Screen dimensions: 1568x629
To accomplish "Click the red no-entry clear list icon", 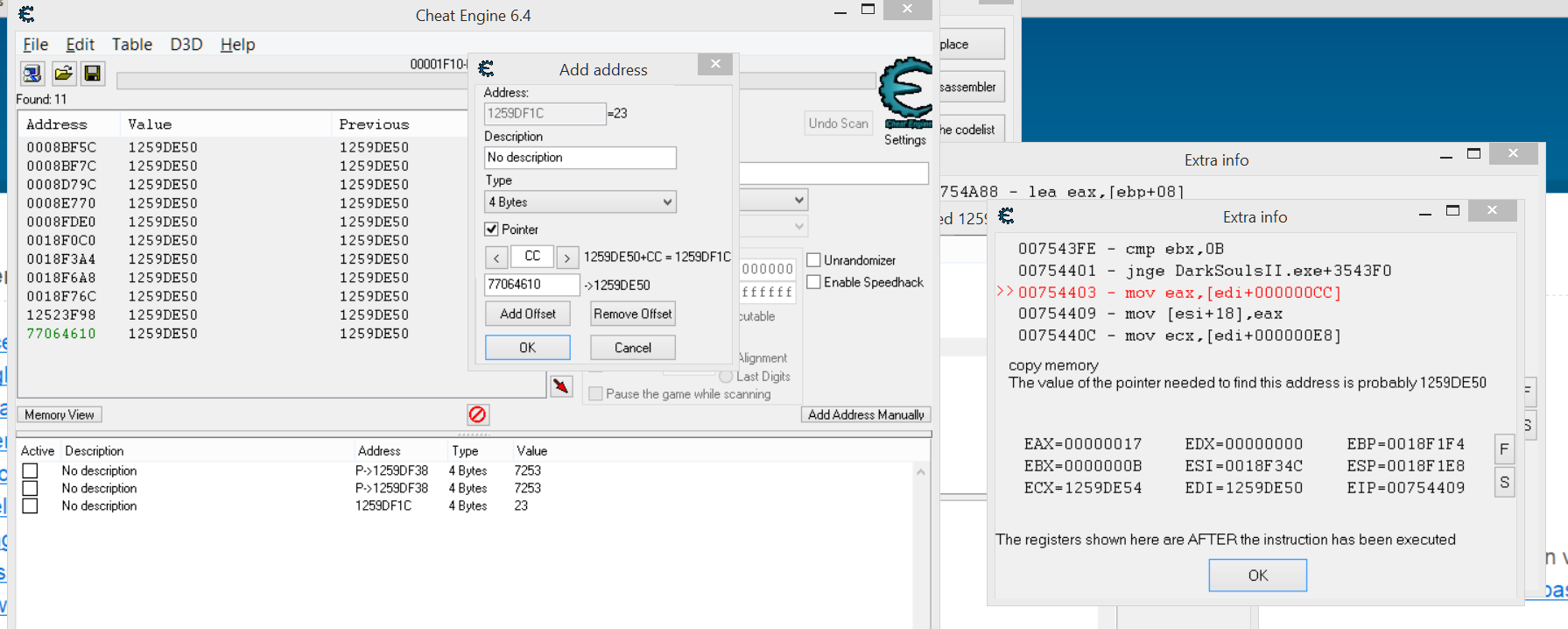I will tap(477, 414).
